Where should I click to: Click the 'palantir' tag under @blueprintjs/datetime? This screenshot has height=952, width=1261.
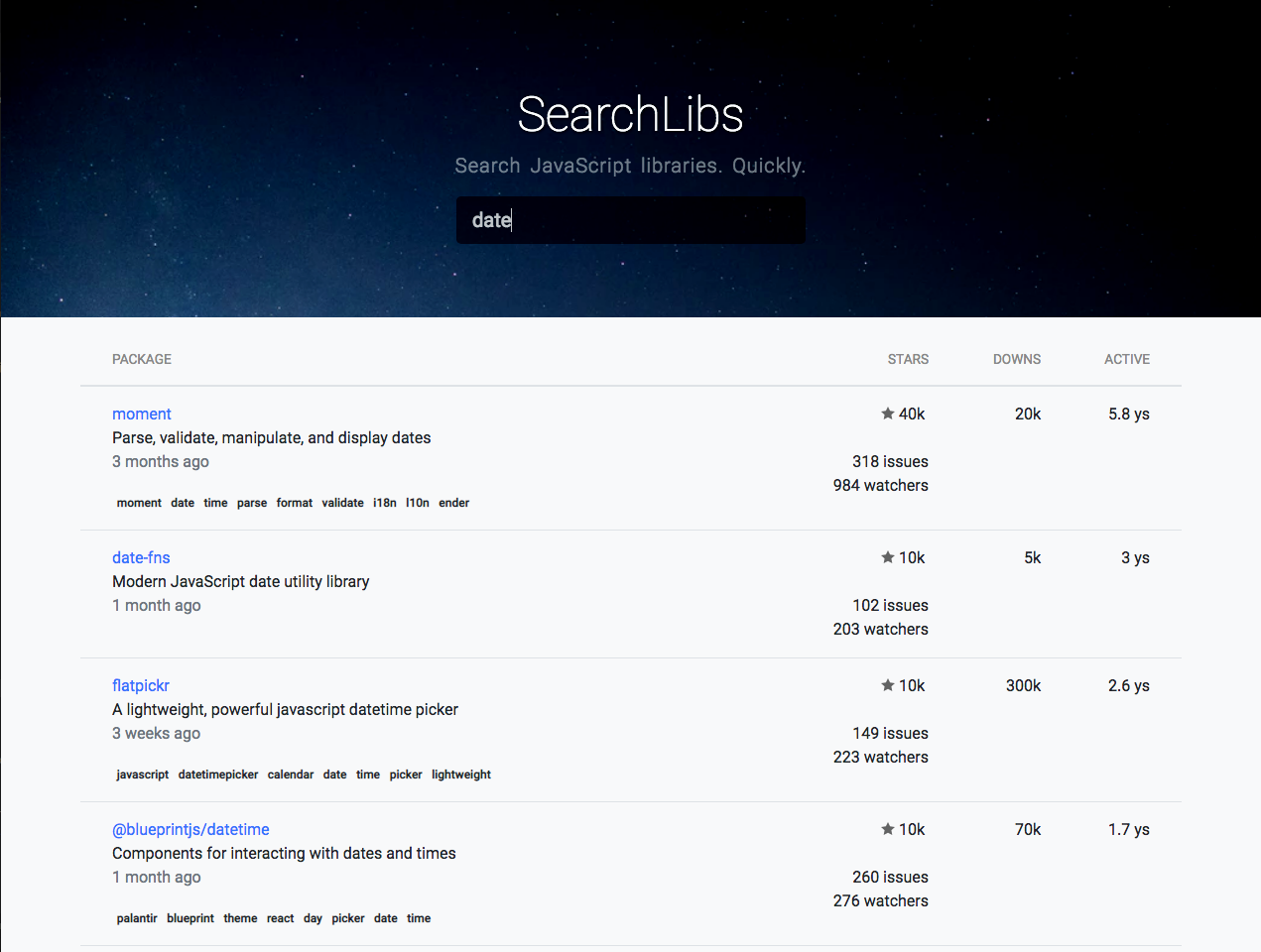coord(137,918)
